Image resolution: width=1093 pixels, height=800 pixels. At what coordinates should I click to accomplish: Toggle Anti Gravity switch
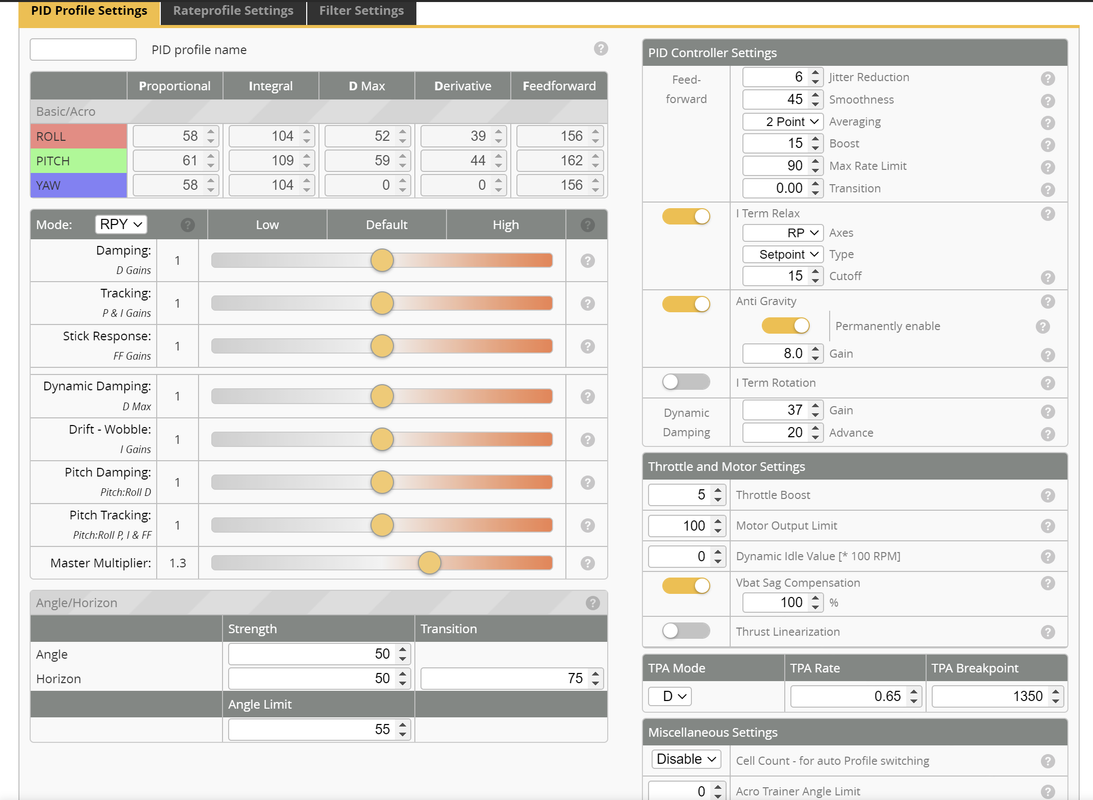coord(686,304)
